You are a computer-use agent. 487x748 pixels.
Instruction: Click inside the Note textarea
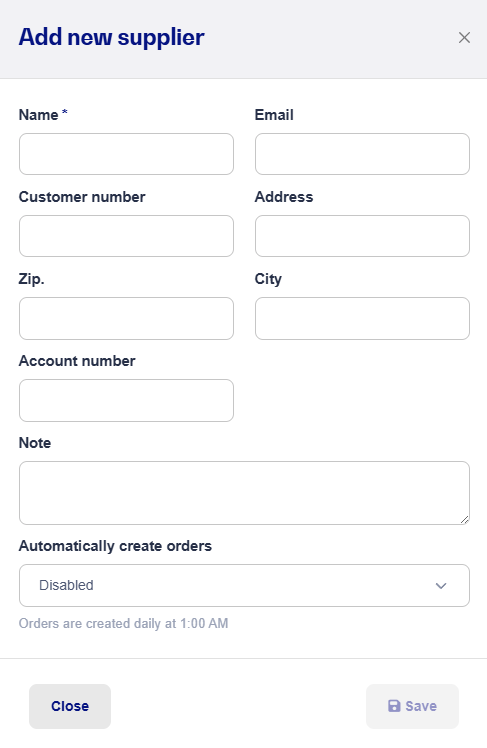coord(244,493)
